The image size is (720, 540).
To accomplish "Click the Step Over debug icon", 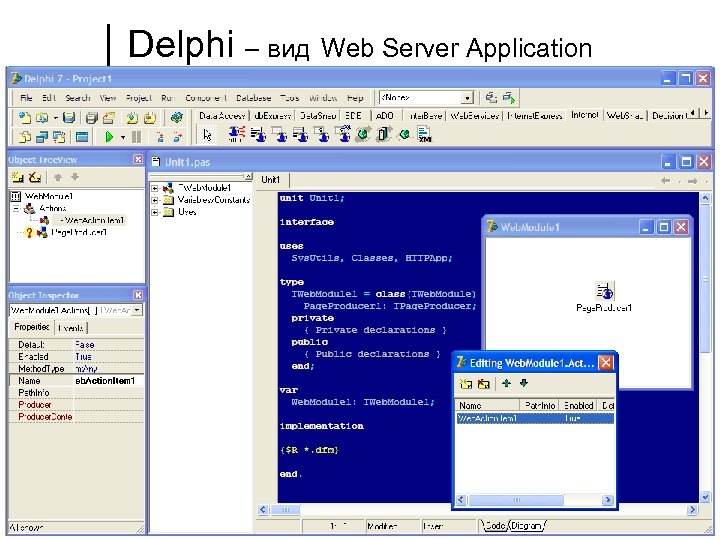I will point(178,136).
